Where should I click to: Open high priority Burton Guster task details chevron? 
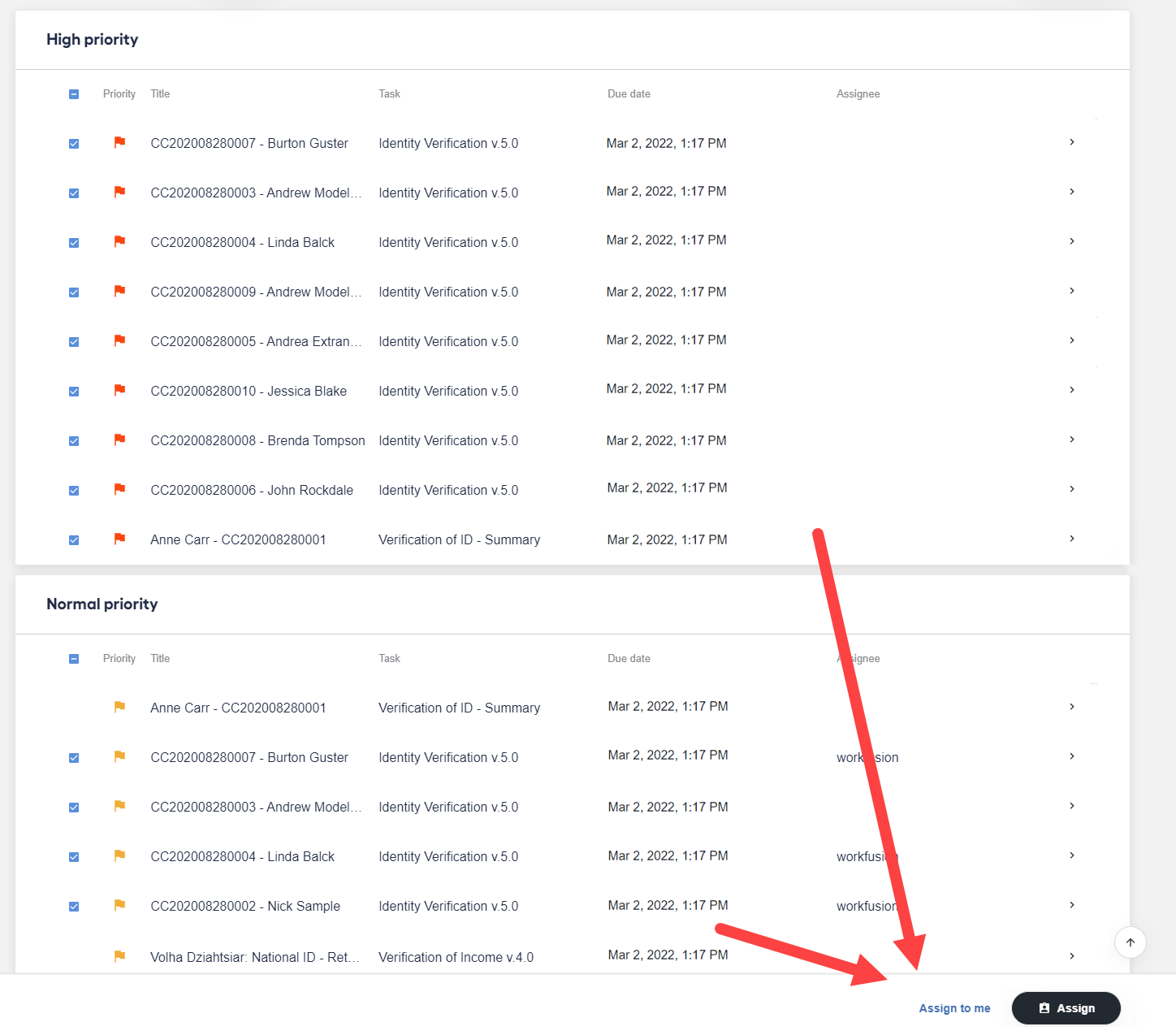(1072, 142)
